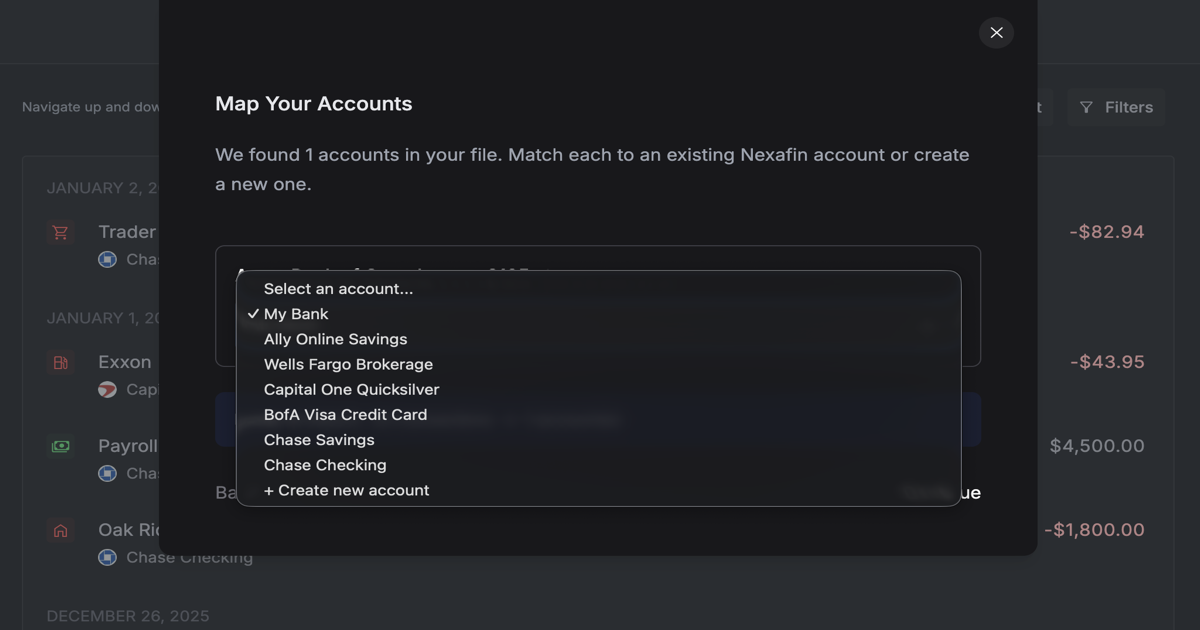Image resolution: width=1200 pixels, height=630 pixels.
Task: Select the currently checked My Bank option
Action: (x=295, y=313)
